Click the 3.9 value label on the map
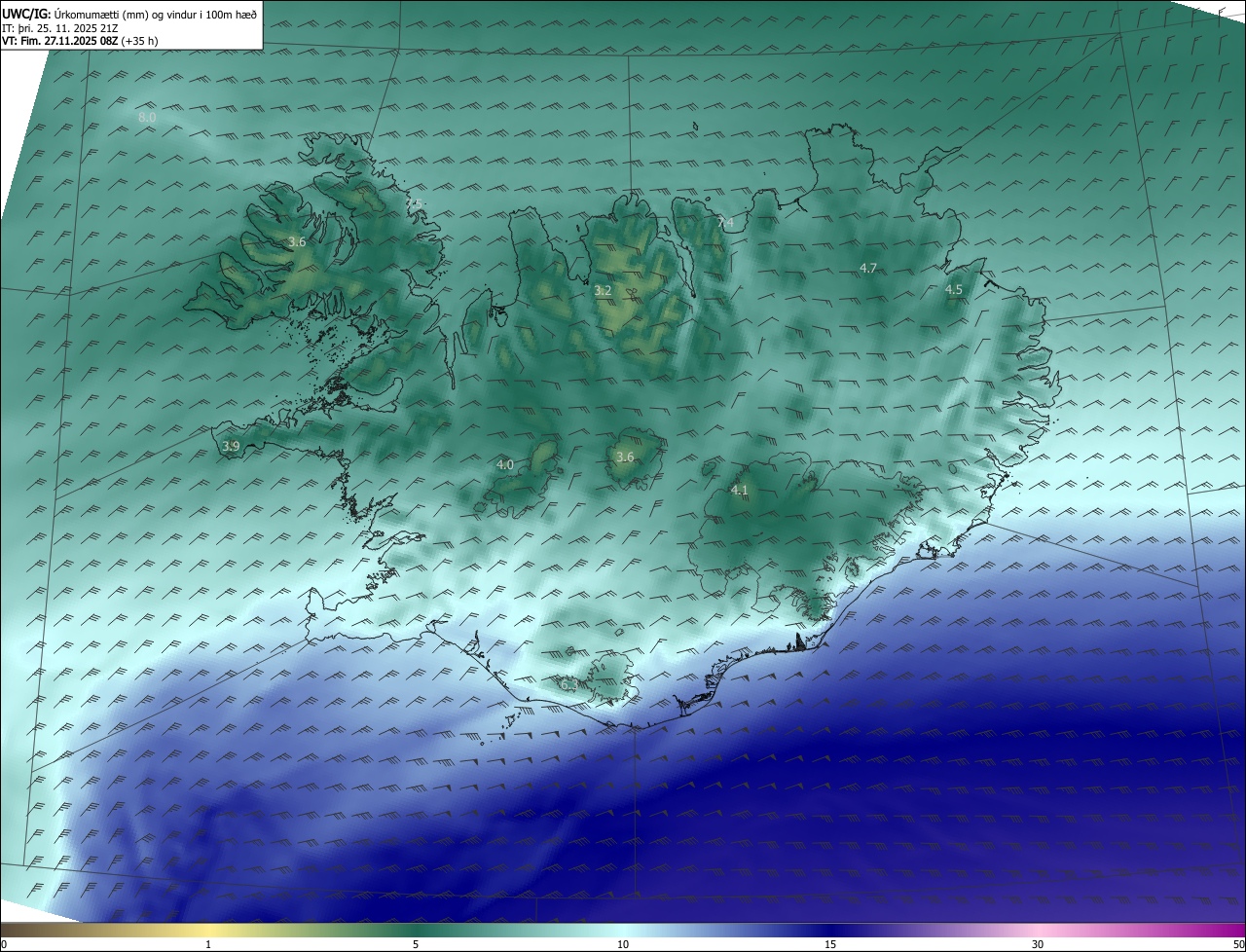Viewport: 1246px width, 952px height. pyautogui.click(x=231, y=446)
